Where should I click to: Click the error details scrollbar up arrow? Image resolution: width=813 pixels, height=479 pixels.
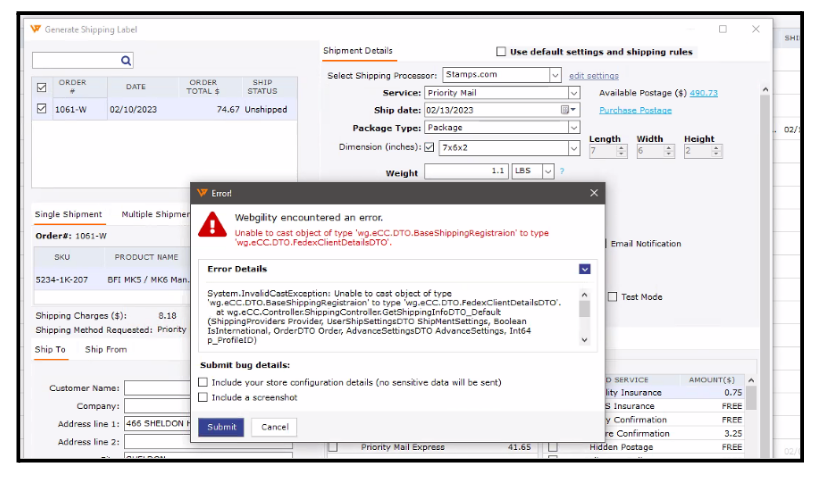click(584, 295)
